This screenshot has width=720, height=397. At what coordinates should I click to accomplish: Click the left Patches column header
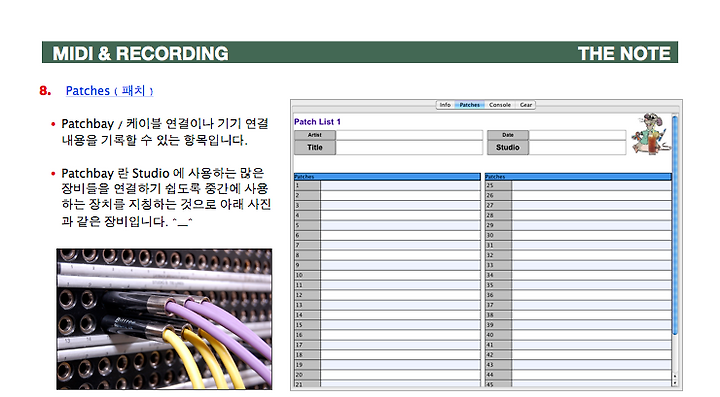[387, 177]
